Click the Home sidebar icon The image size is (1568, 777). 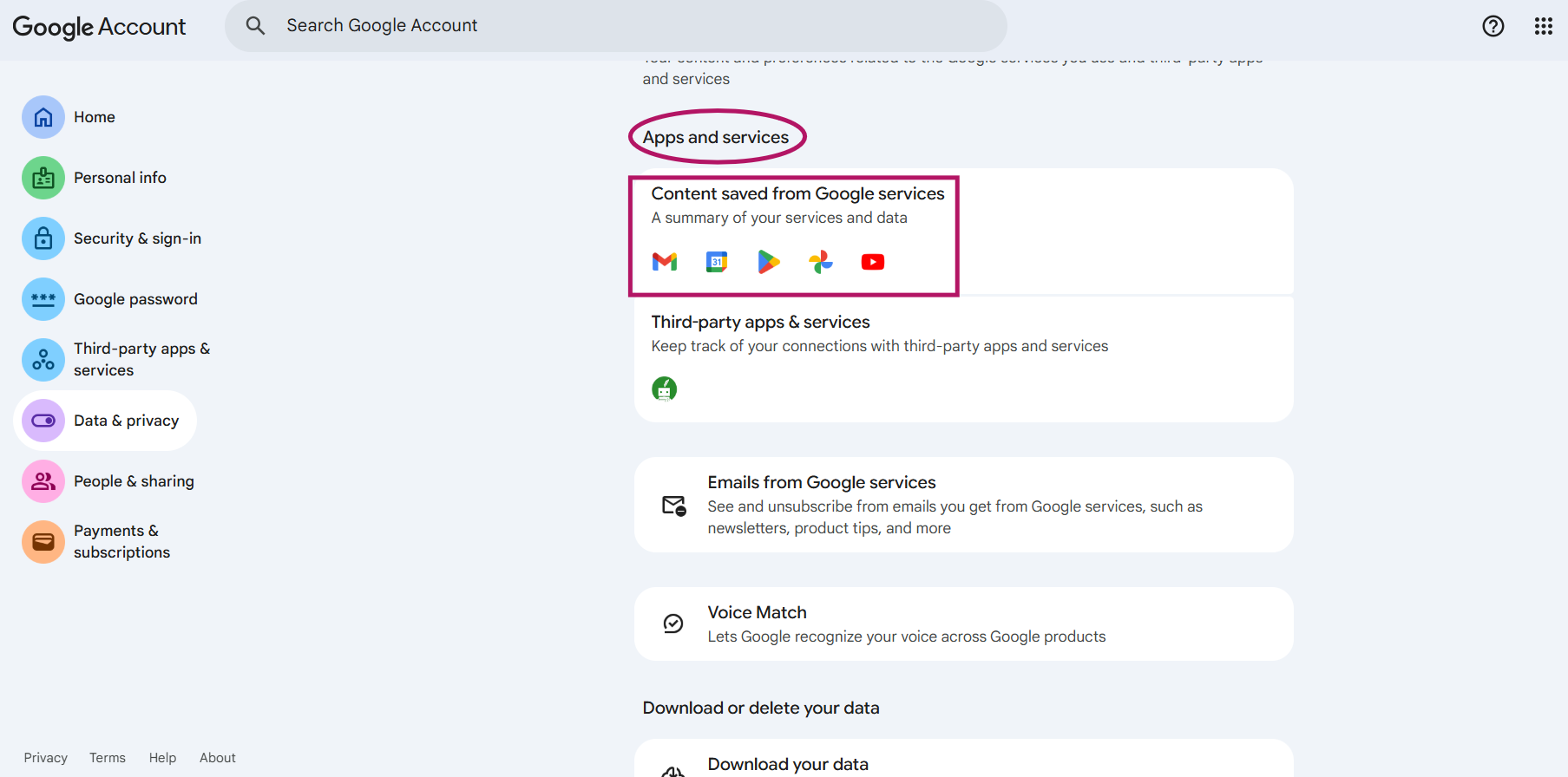coord(43,117)
